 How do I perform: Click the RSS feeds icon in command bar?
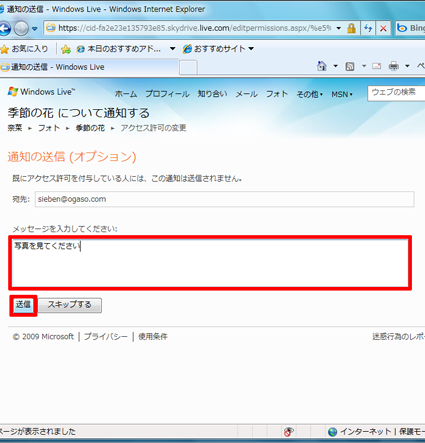[350, 67]
